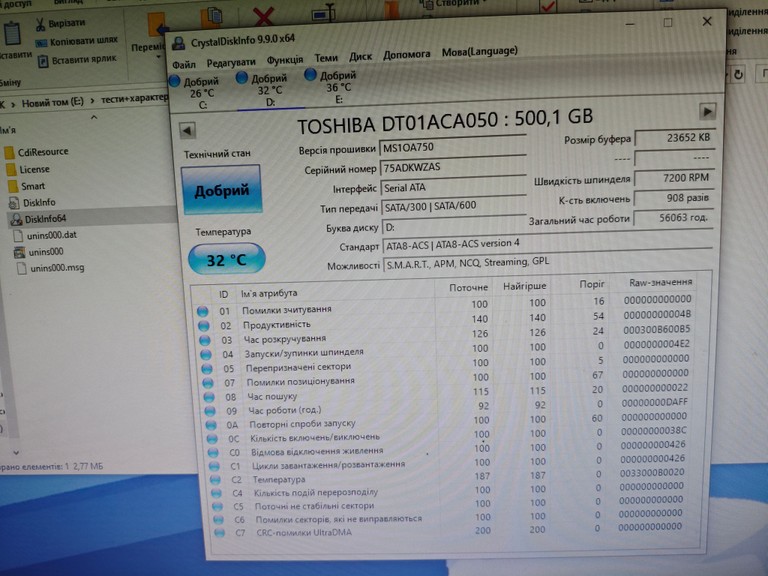Viewport: 768px width, 576px height.
Task: Click the drive letter field D:
Action: [x=454, y=226]
